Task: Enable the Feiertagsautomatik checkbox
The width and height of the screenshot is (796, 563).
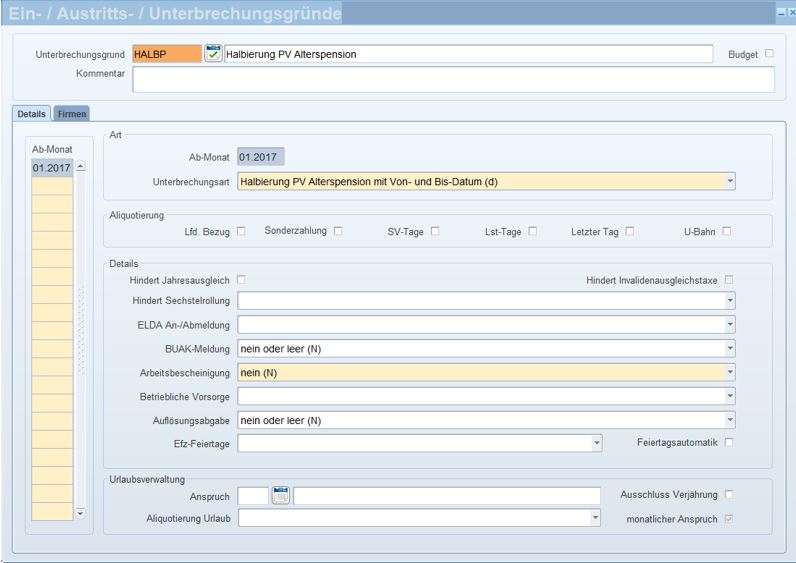Action: coord(729,442)
